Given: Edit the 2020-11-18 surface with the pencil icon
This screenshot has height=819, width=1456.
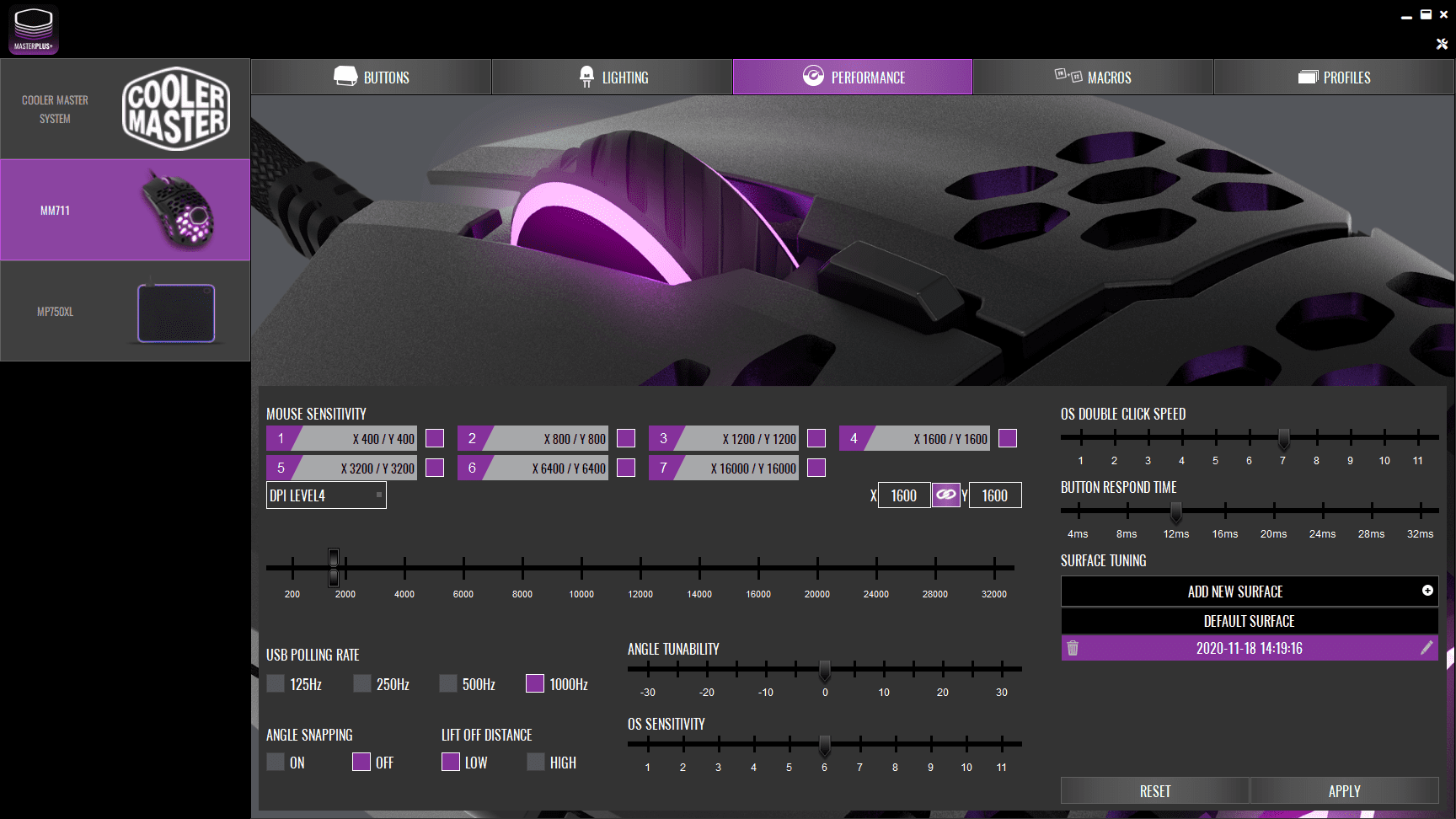Looking at the screenshot, I should 1427,647.
